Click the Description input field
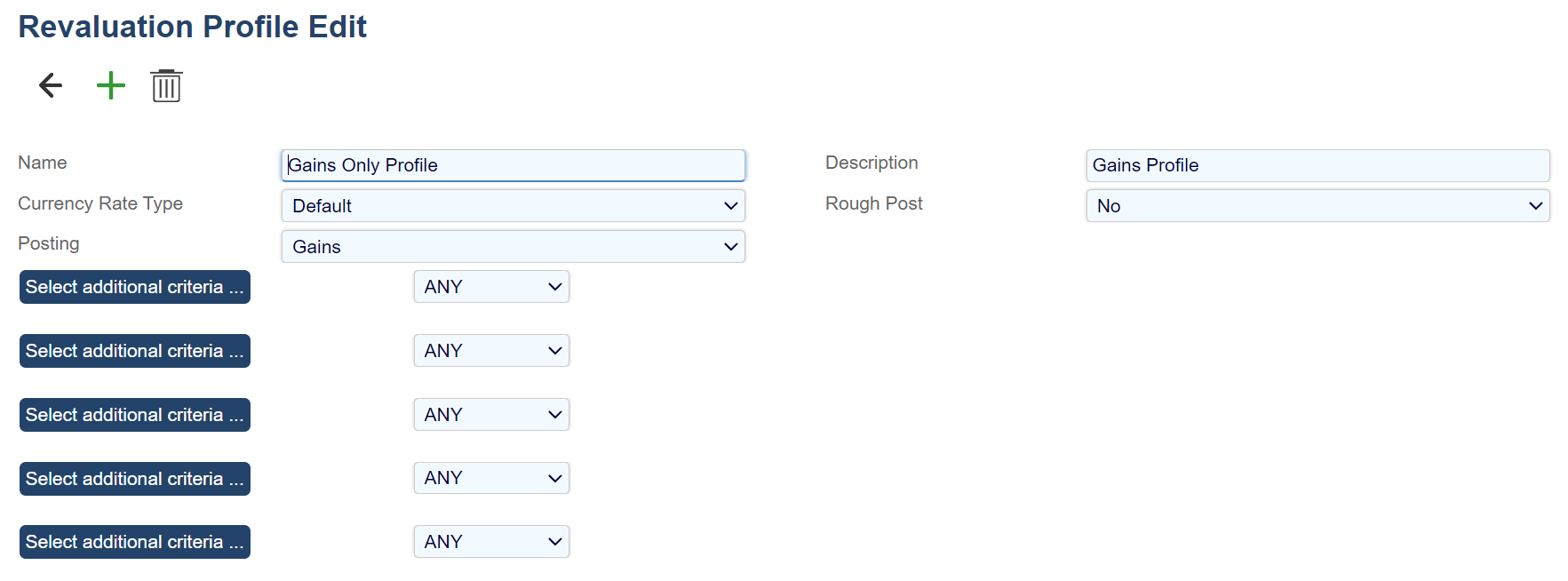This screenshot has width=1568, height=581. click(x=1317, y=165)
